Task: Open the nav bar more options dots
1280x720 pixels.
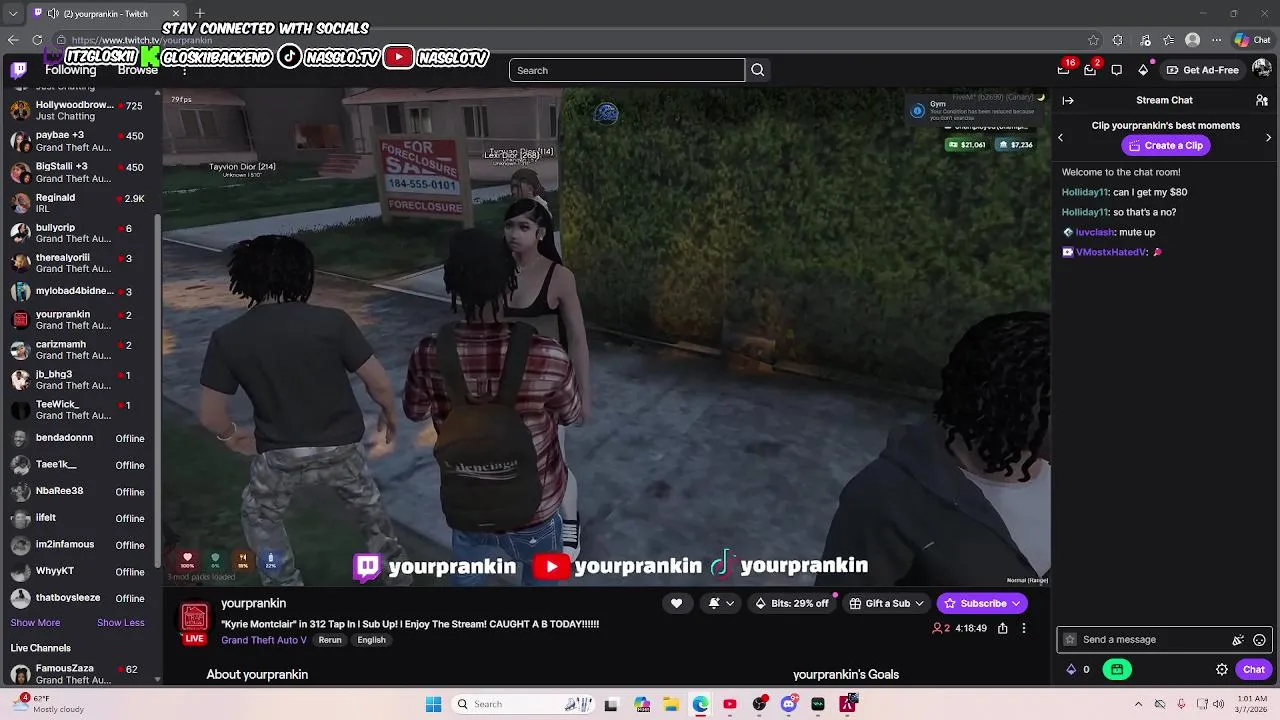Action: 185,70
